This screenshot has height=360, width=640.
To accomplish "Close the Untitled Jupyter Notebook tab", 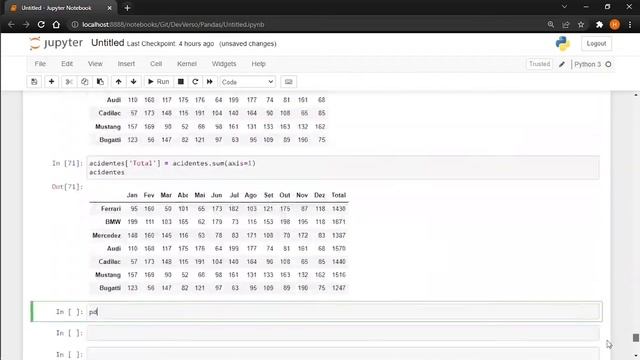I will click(109, 8).
